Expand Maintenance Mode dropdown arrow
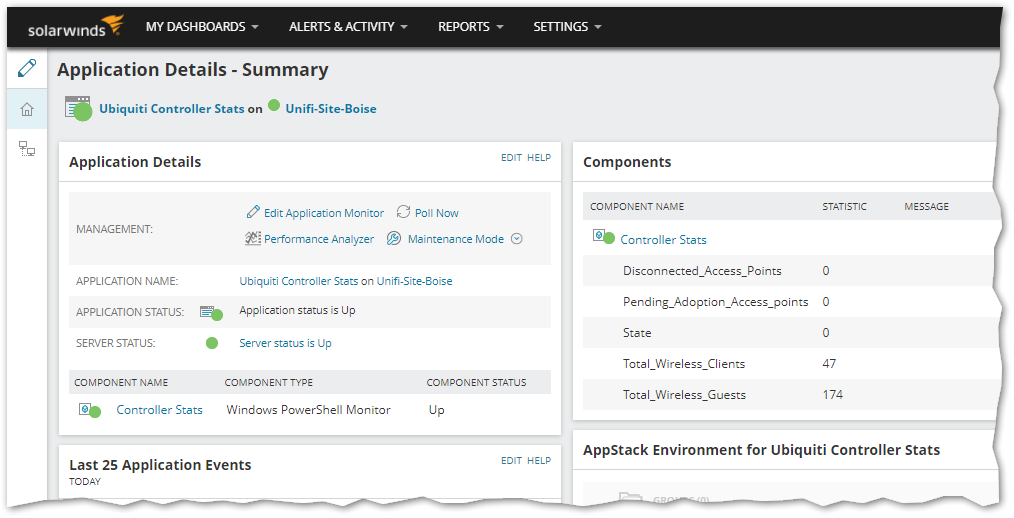The width and height of the screenshot is (1014, 518). click(517, 239)
